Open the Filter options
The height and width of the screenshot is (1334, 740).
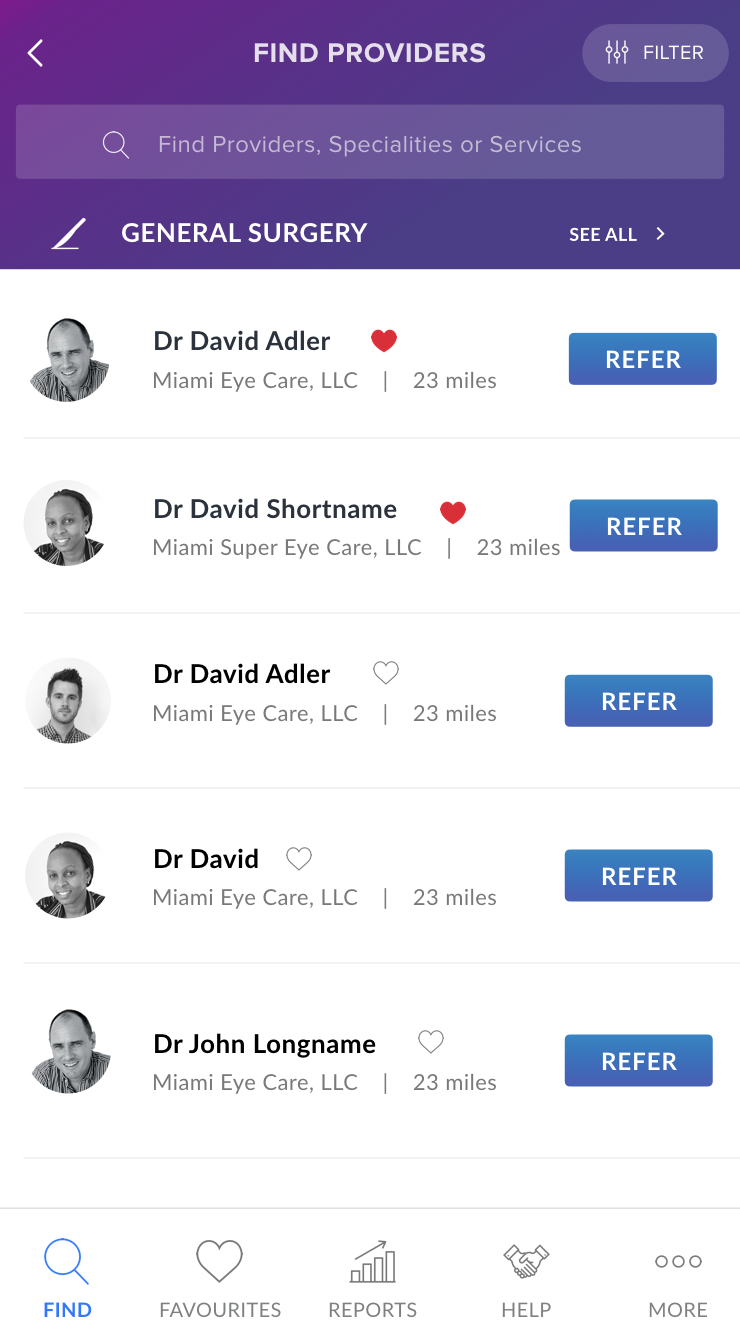(655, 53)
